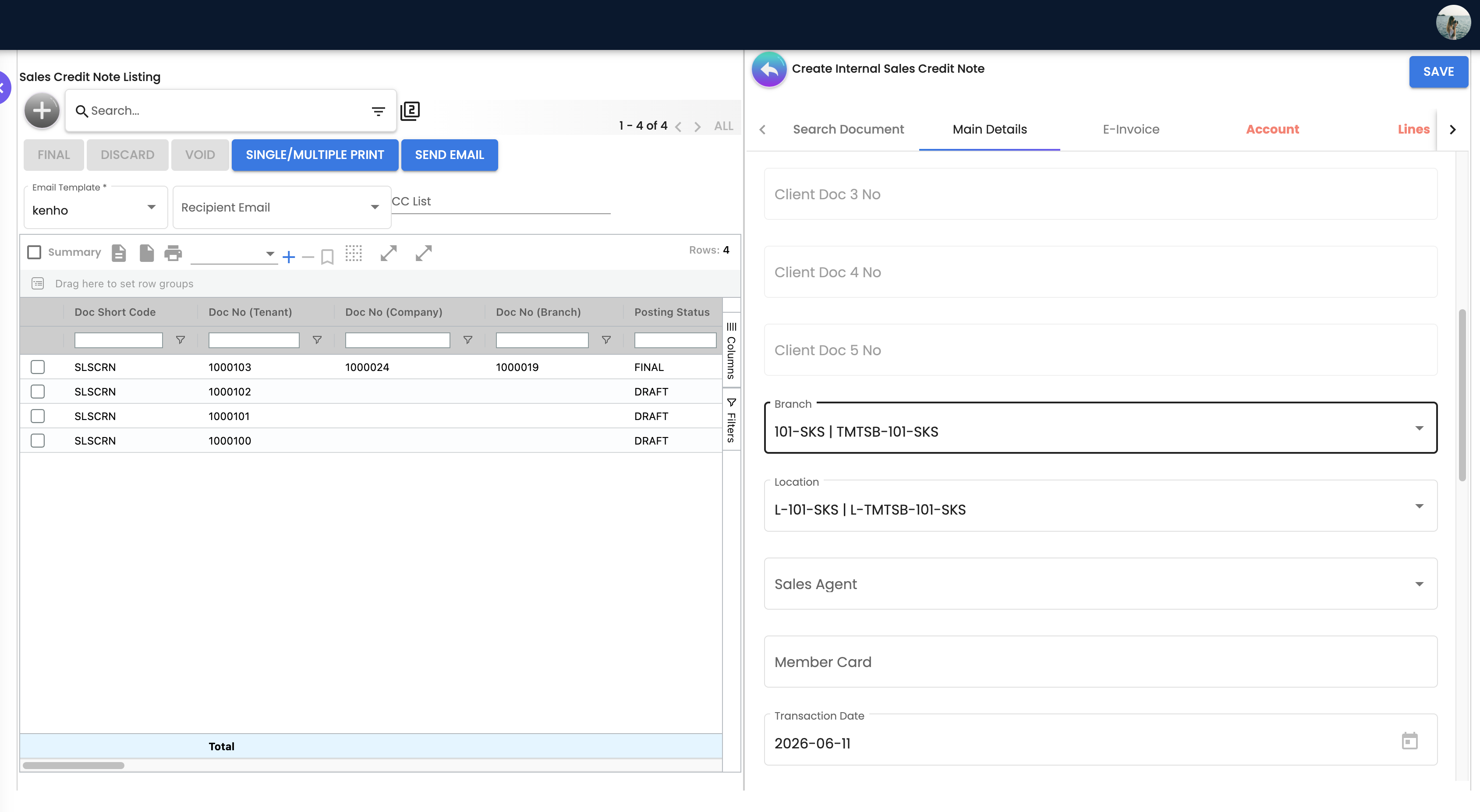This screenshot has width=1480, height=812.
Task: Switch to E-Invoice tab
Action: 1131,129
